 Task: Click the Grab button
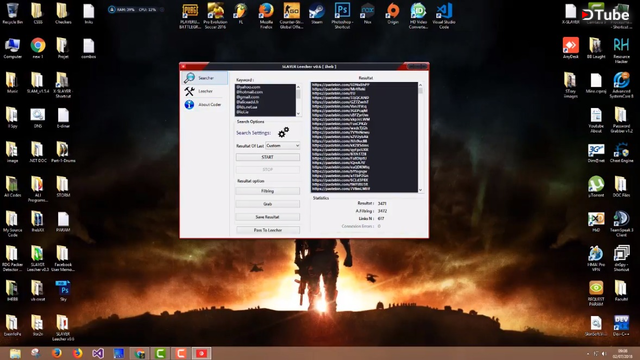click(x=268, y=204)
